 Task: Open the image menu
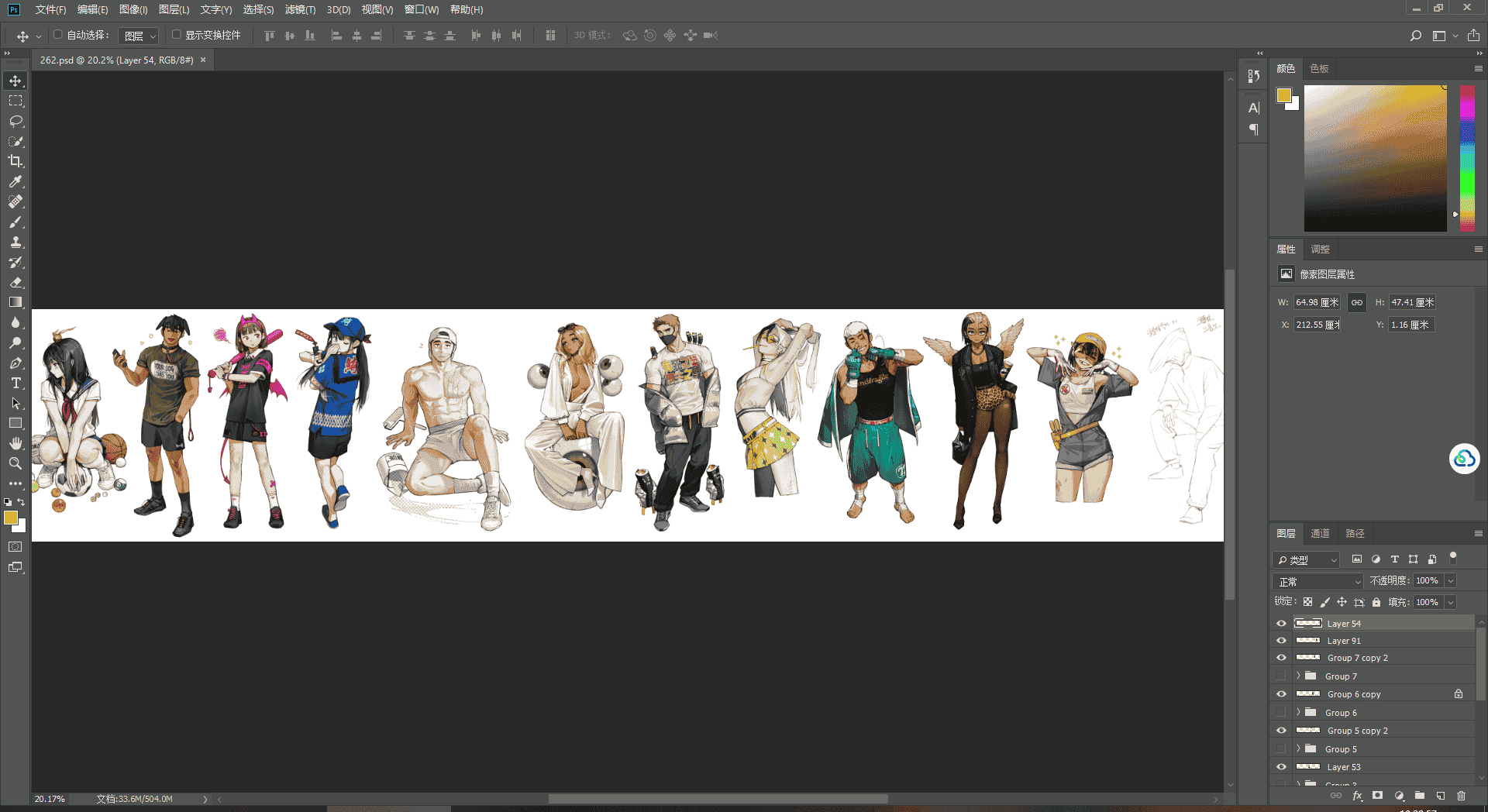(133, 9)
